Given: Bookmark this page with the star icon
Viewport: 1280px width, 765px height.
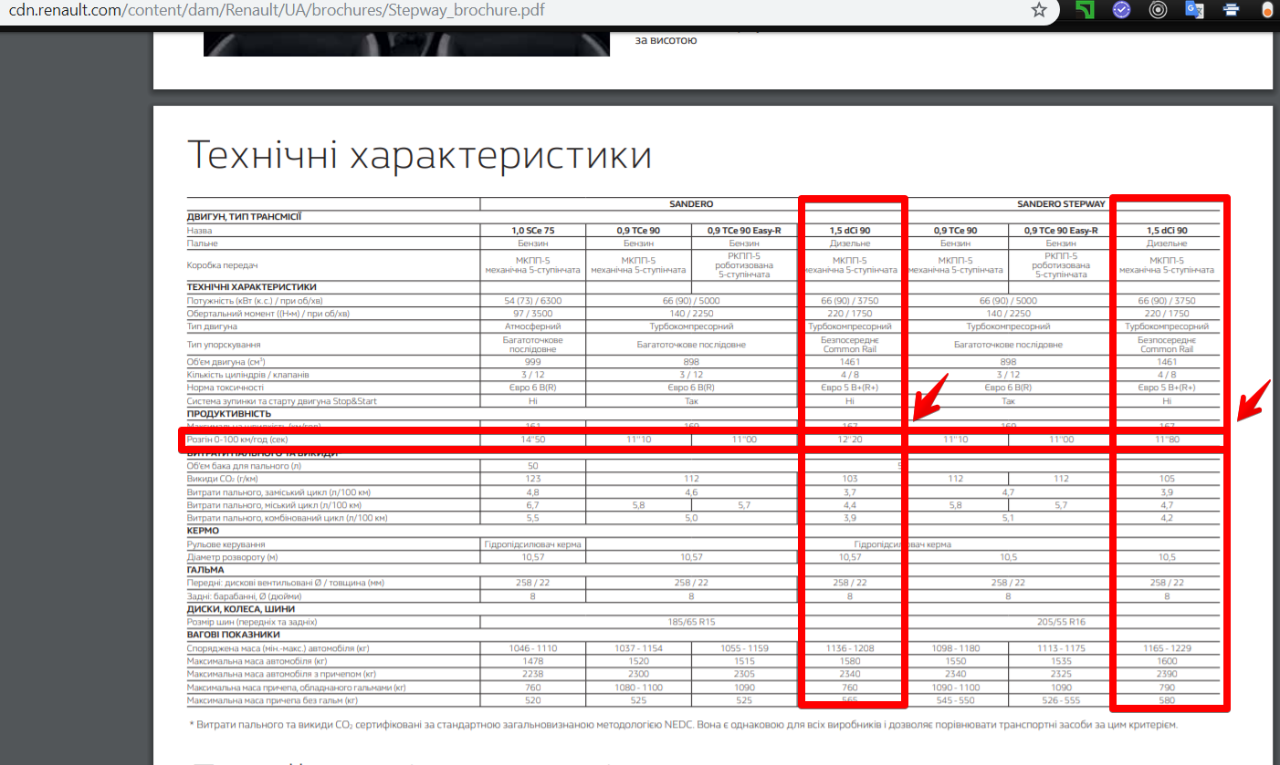Looking at the screenshot, I should [1039, 10].
